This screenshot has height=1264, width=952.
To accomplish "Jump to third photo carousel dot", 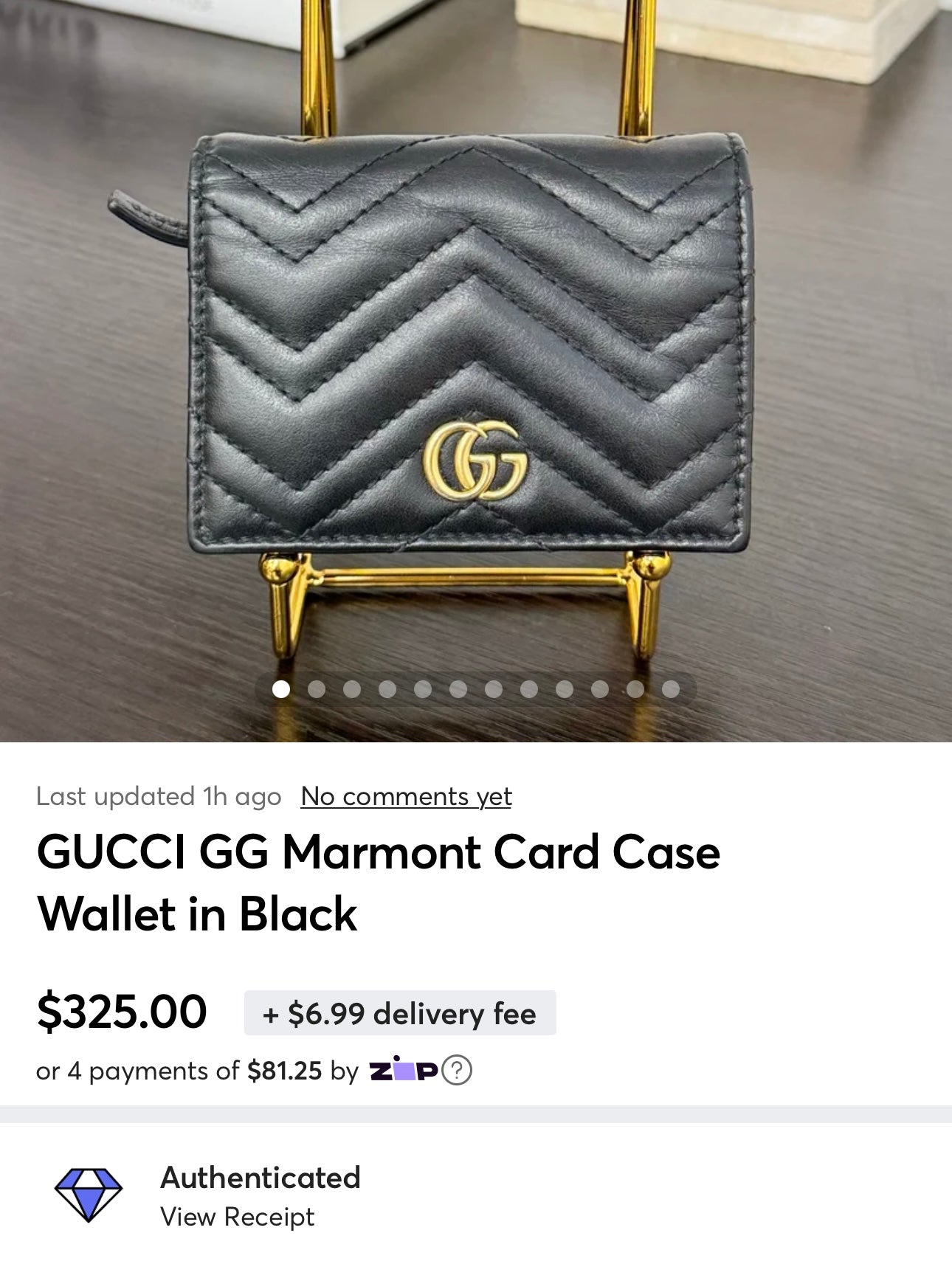I will [x=351, y=688].
